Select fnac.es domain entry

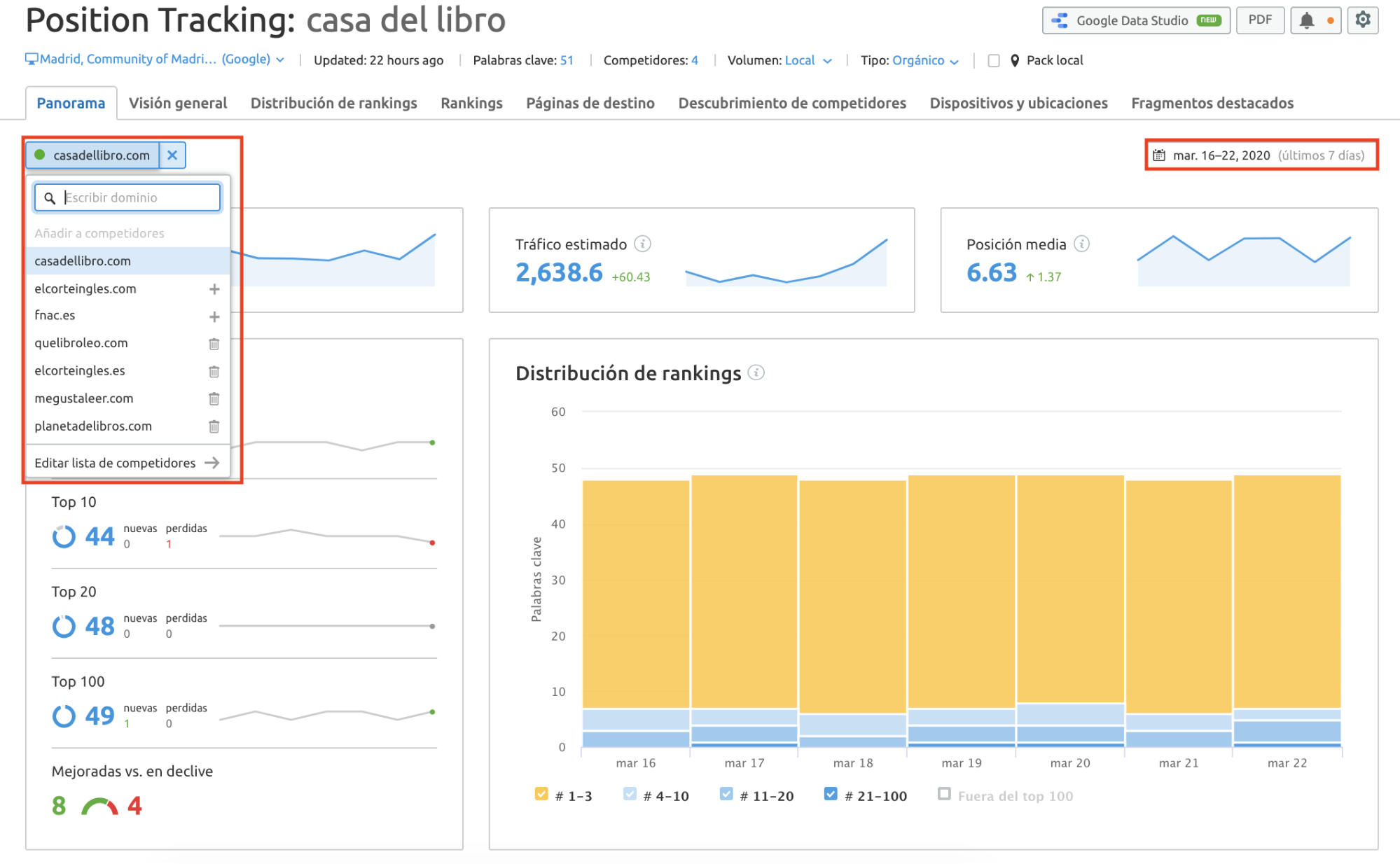pos(55,315)
